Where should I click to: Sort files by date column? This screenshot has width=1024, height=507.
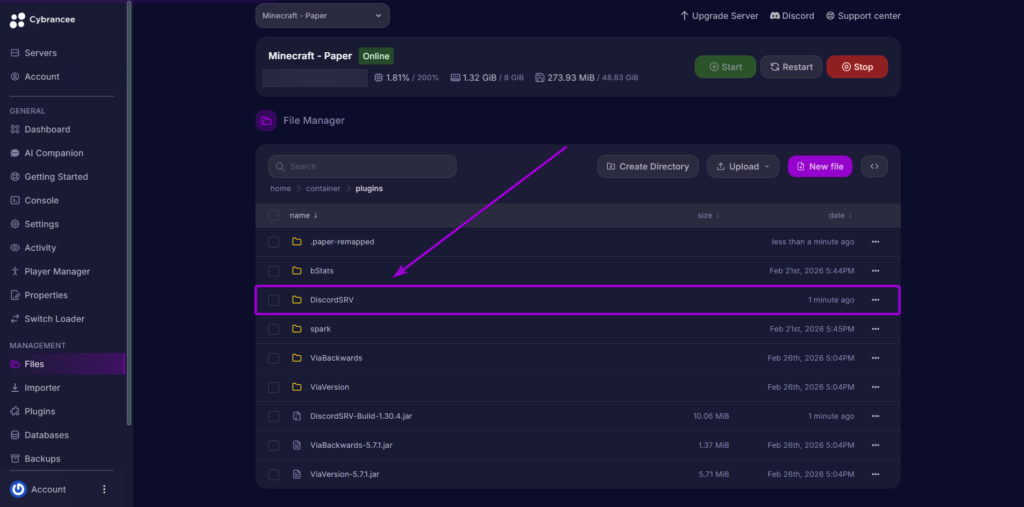pyautogui.click(x=840, y=216)
